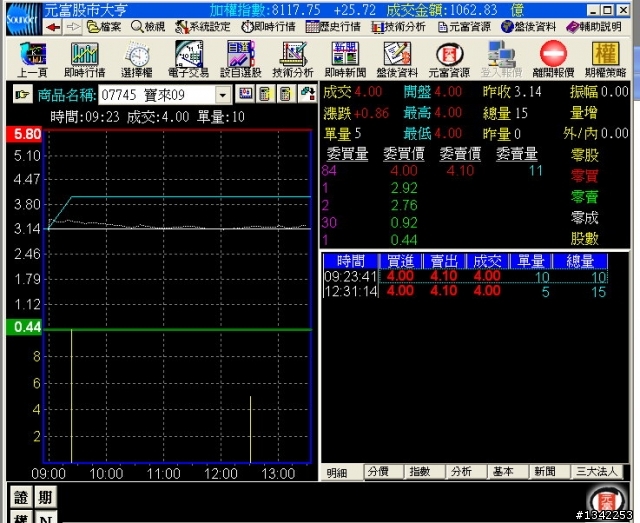Open the 盤後資料 menu
640x523 pixels.
(x=529, y=27)
